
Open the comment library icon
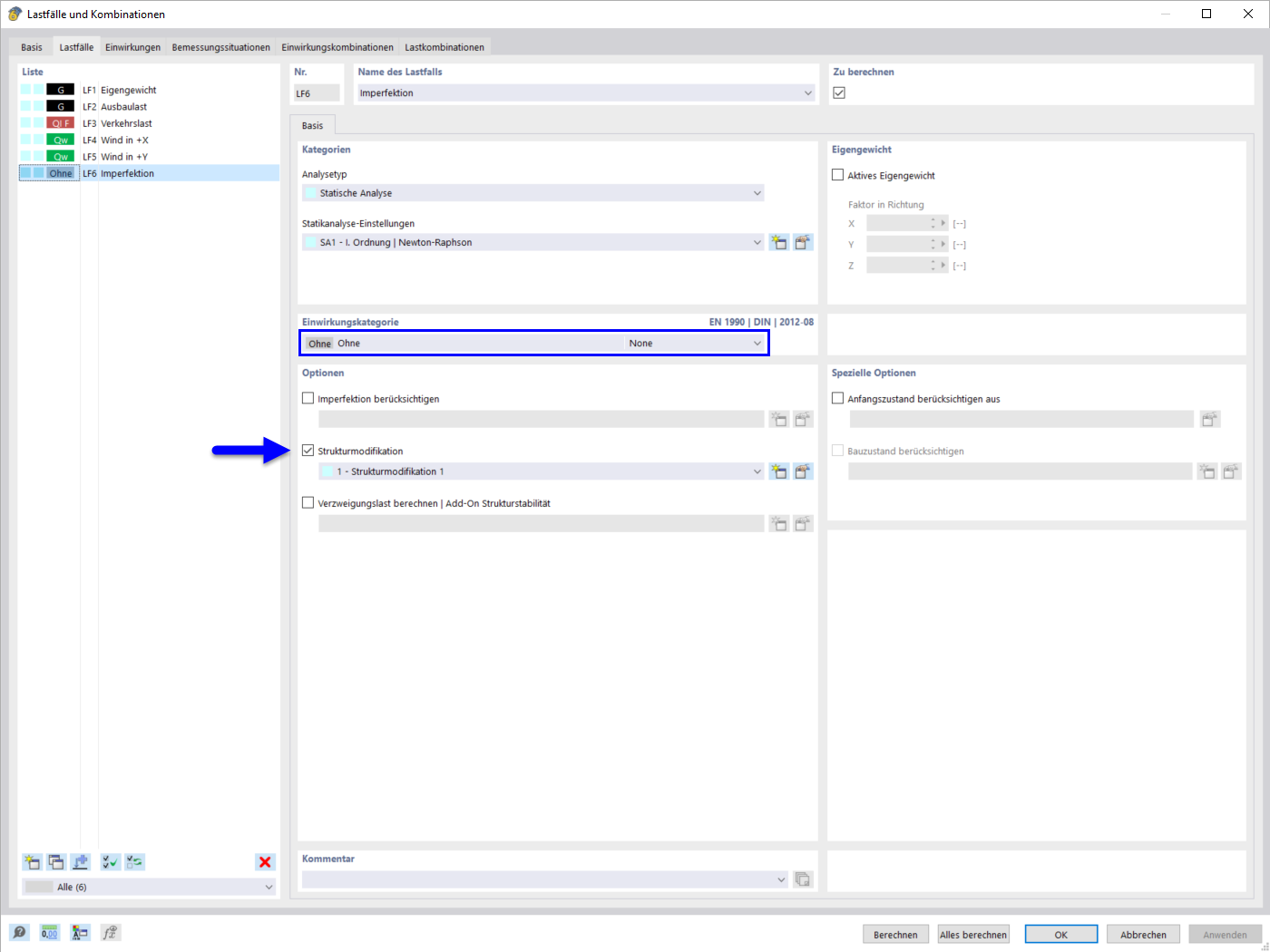(x=803, y=879)
